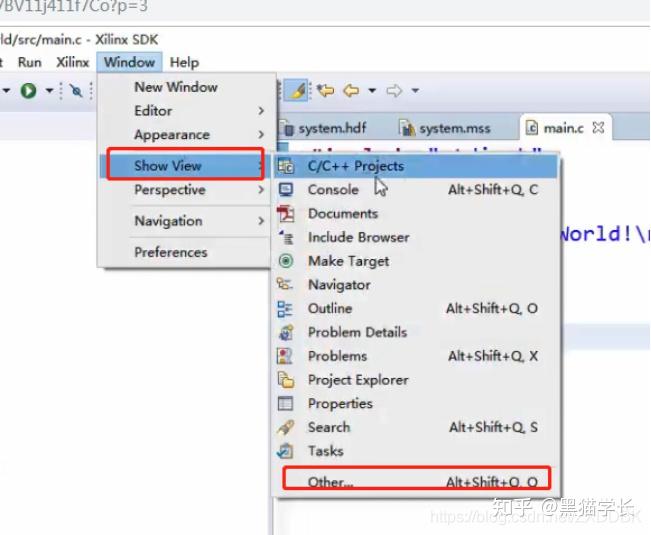The image size is (651, 535).
Task: Choose the Tasks view entry
Action: [x=416, y=451]
